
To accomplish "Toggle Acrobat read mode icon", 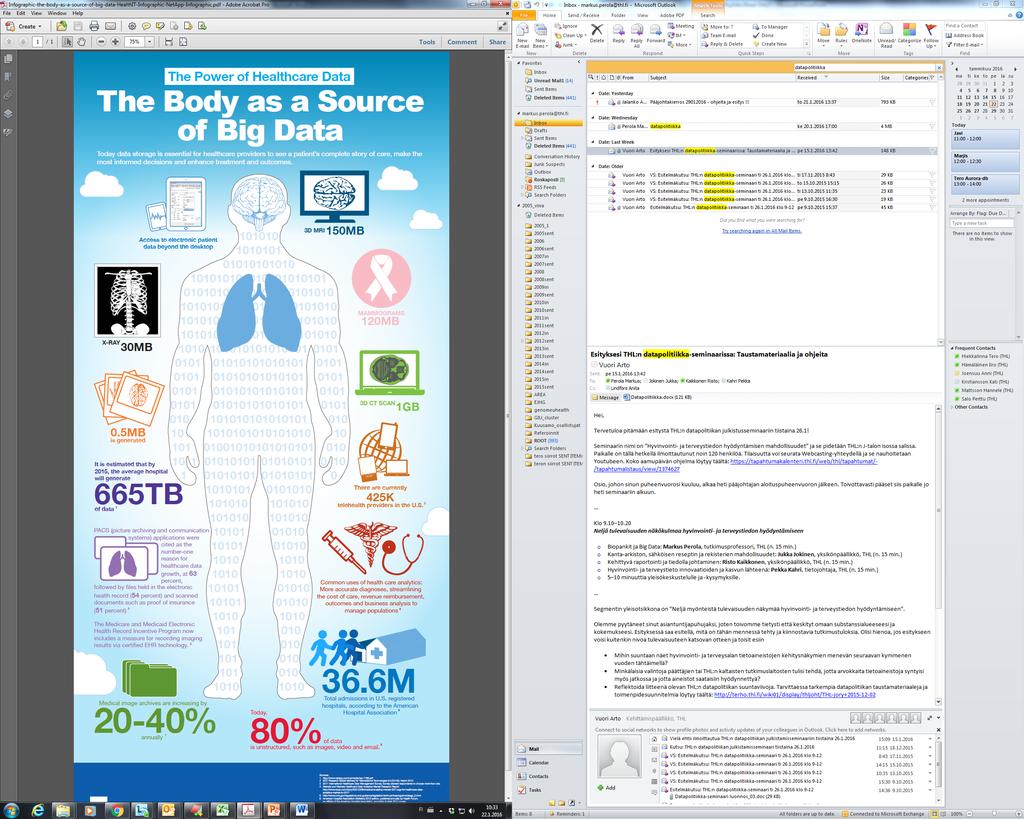I will [x=502, y=26].
